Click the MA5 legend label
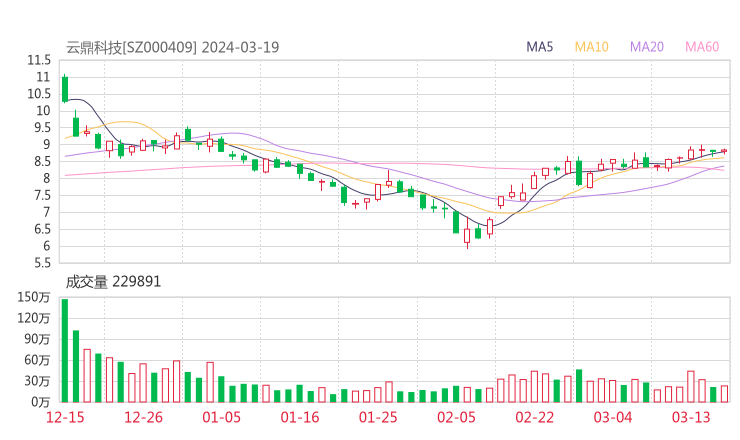Viewport: 740px width, 440px height. (x=539, y=47)
